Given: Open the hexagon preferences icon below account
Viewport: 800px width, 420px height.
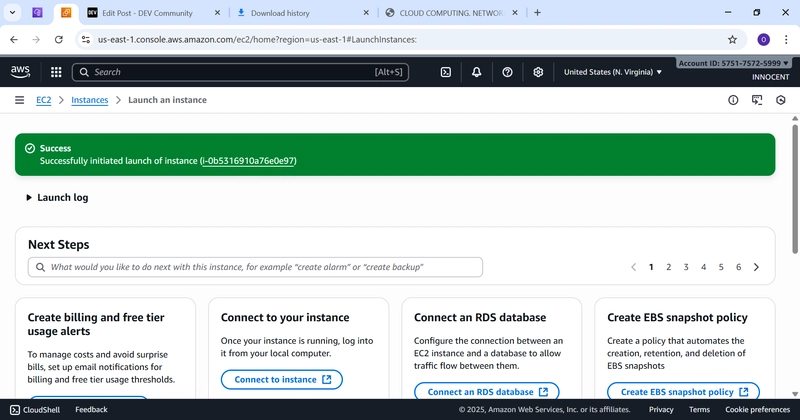Looking at the screenshot, I should click(781, 100).
